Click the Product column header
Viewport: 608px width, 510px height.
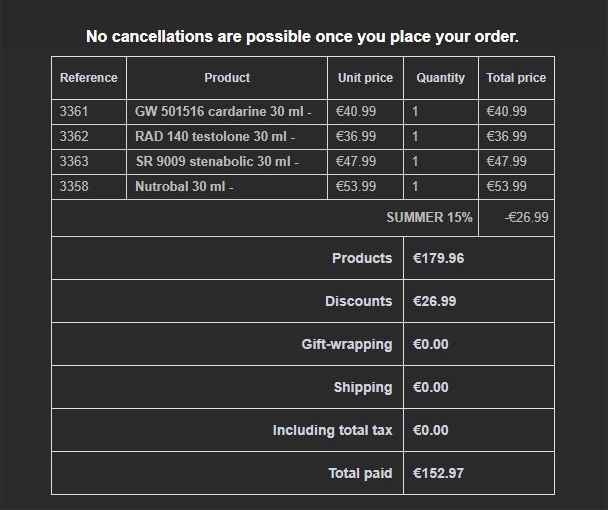(227, 78)
